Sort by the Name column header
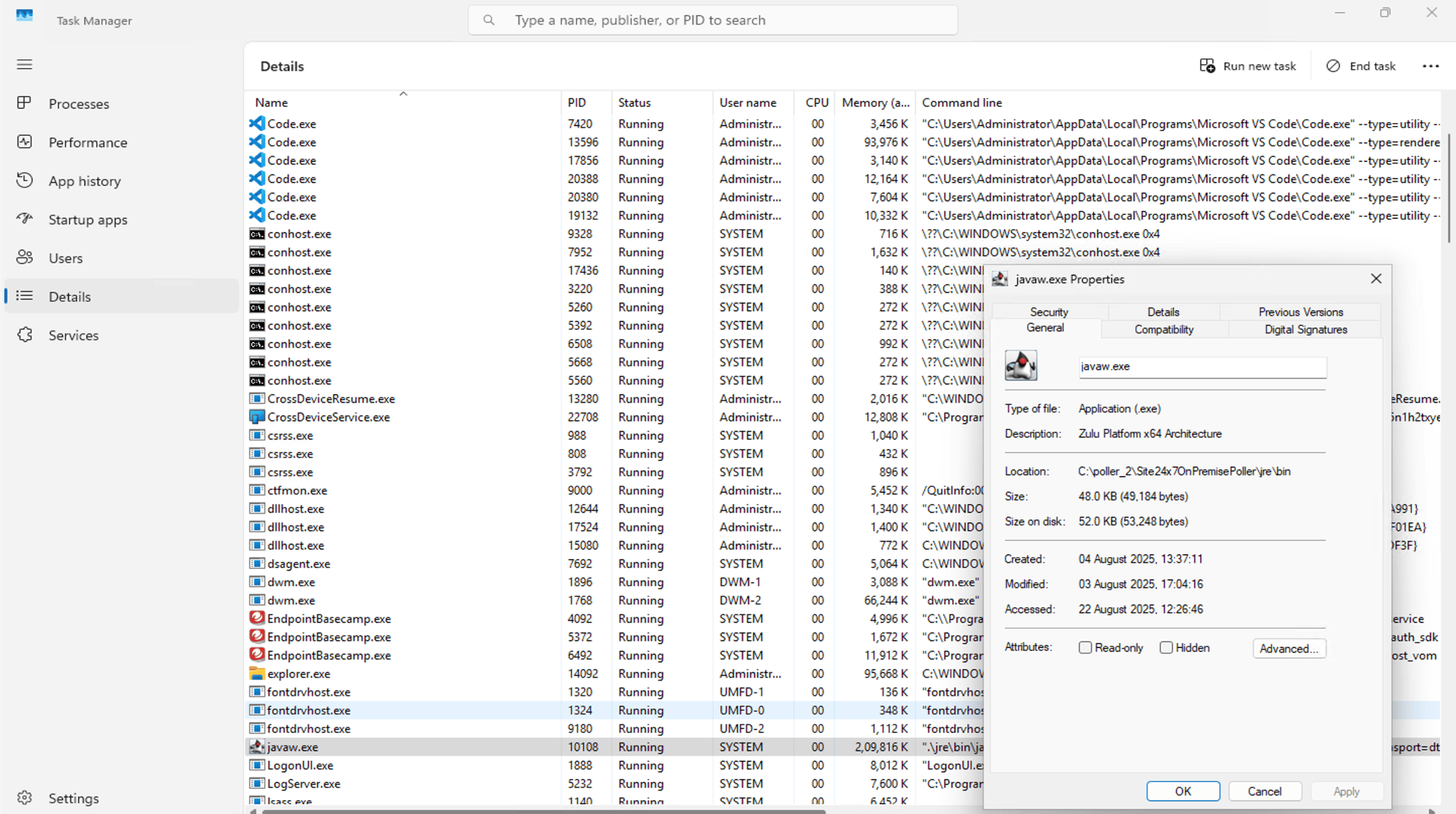 pyautogui.click(x=403, y=103)
